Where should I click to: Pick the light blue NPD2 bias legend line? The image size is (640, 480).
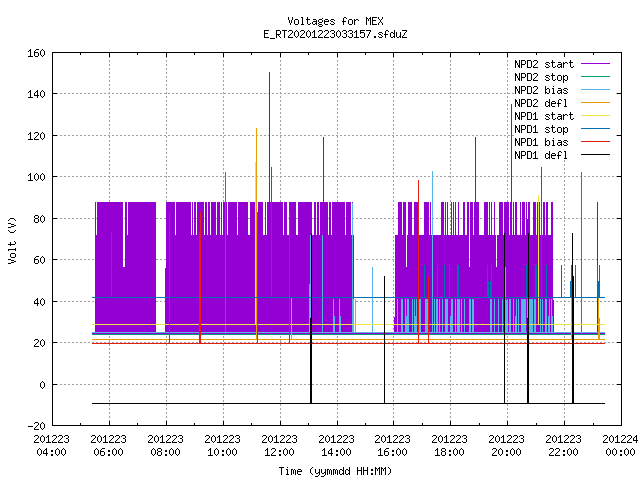pyautogui.click(x=595, y=89)
